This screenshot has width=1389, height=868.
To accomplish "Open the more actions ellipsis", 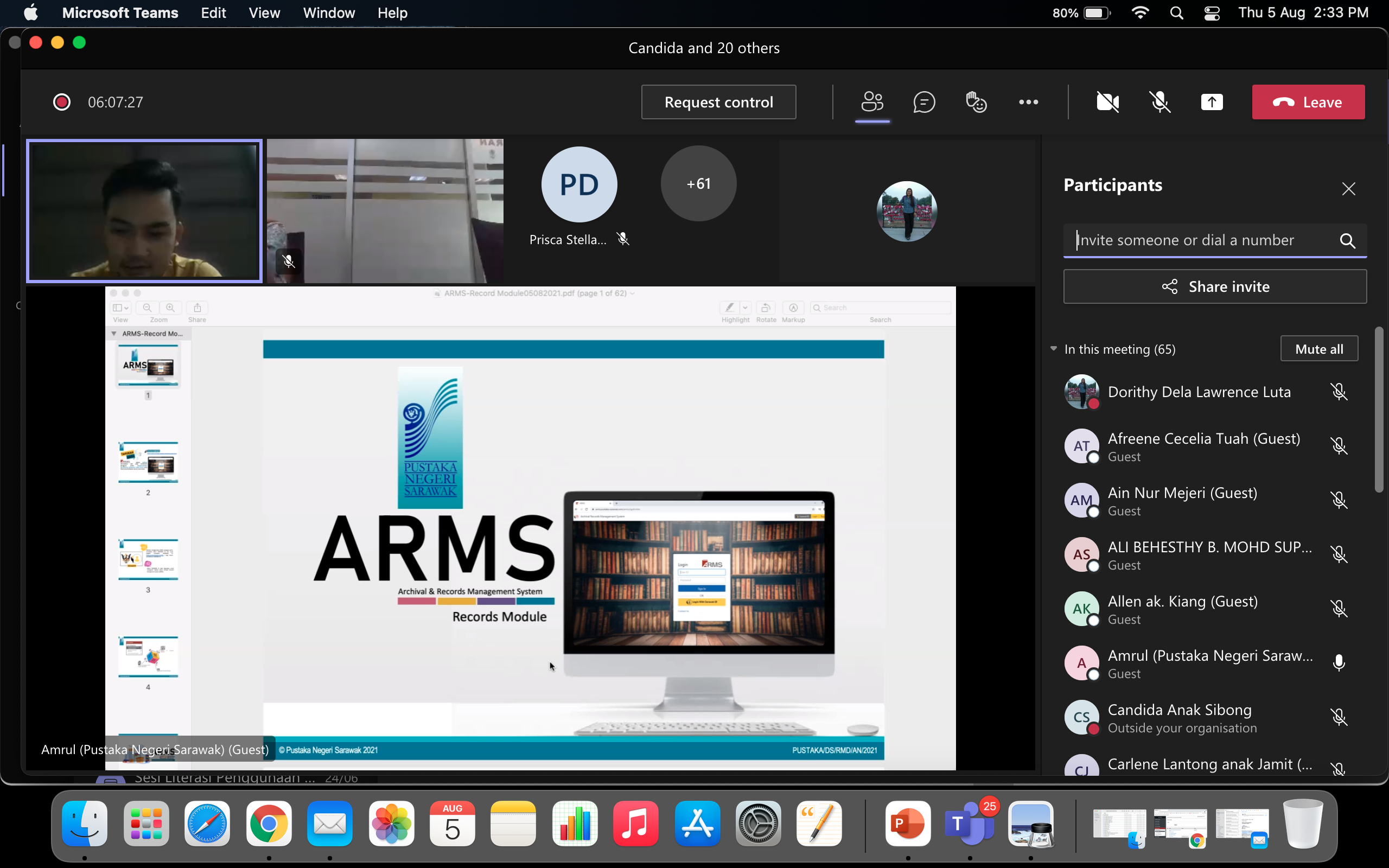I will click(1028, 102).
